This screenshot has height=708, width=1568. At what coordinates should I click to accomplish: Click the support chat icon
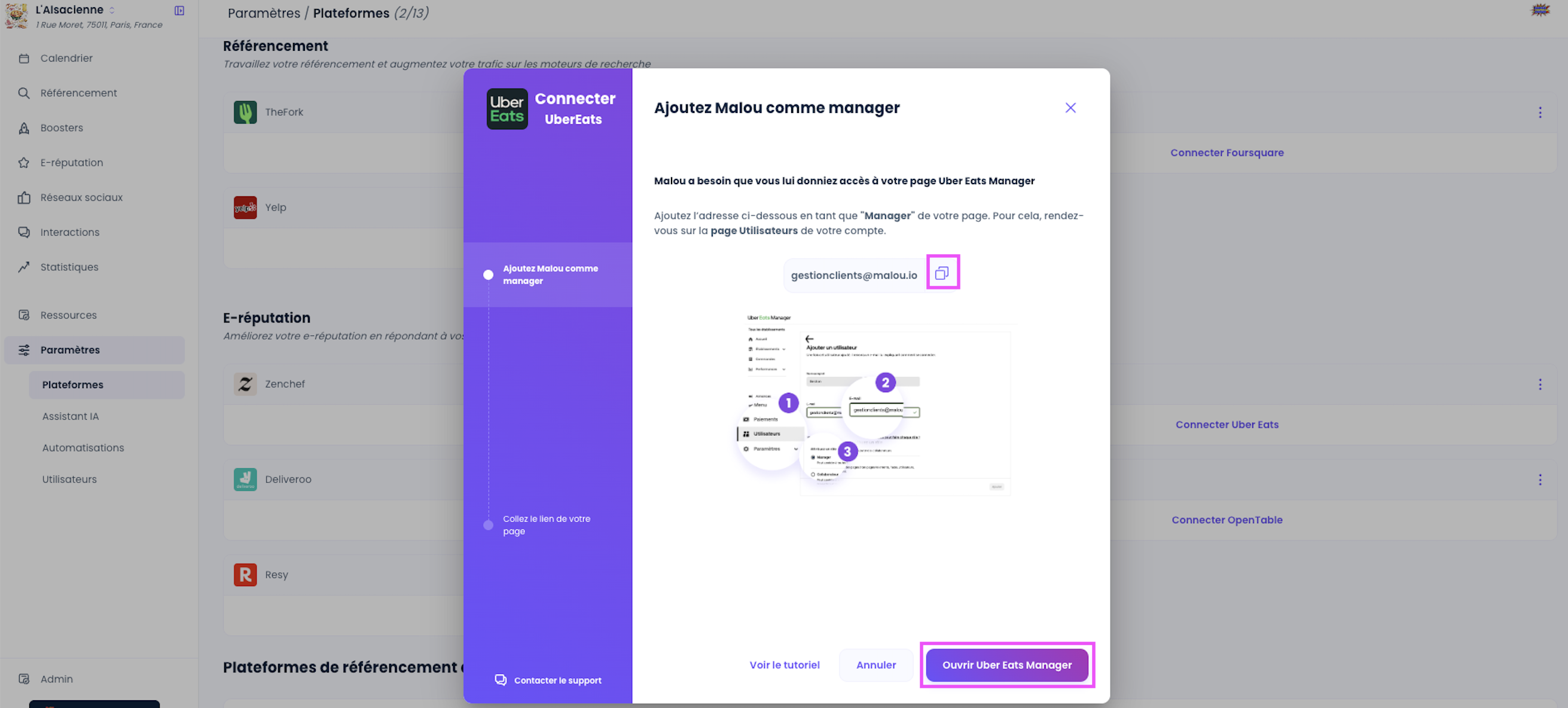[501, 679]
